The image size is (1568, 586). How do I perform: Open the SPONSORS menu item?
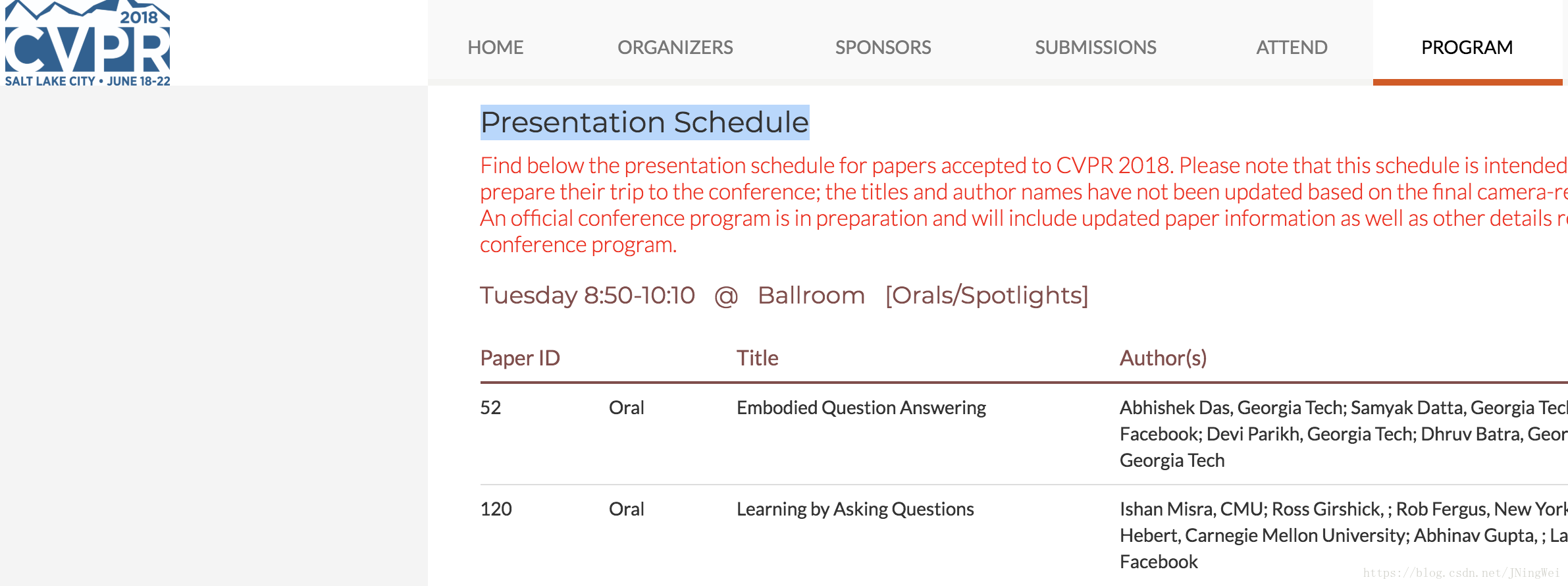(x=883, y=47)
